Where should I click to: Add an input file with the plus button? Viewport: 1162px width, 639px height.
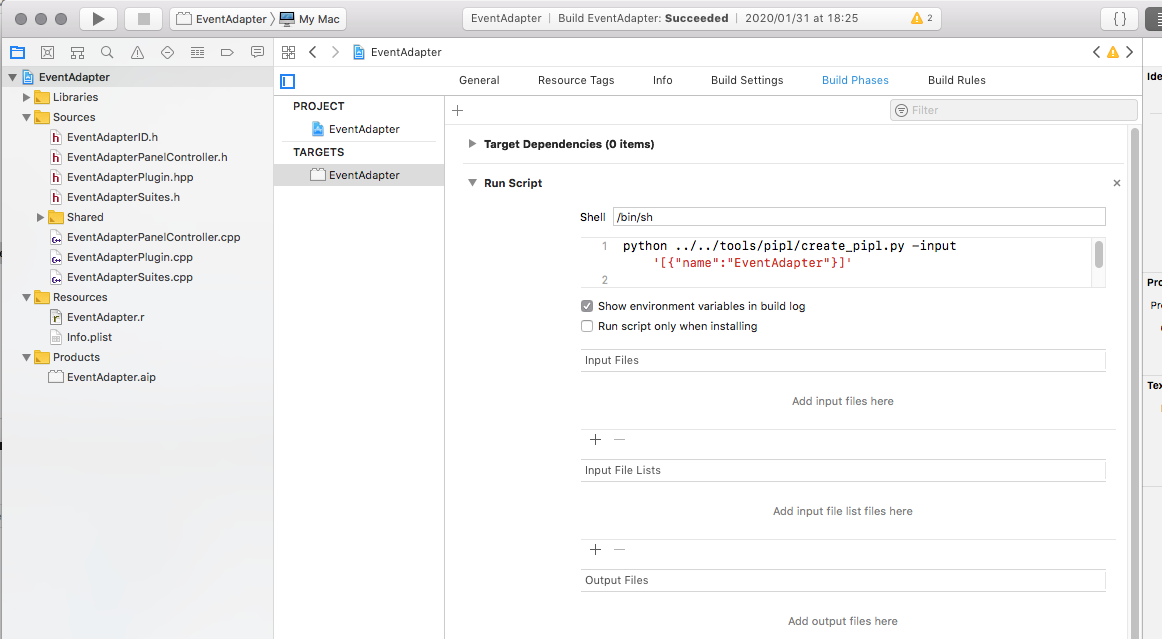tap(595, 439)
